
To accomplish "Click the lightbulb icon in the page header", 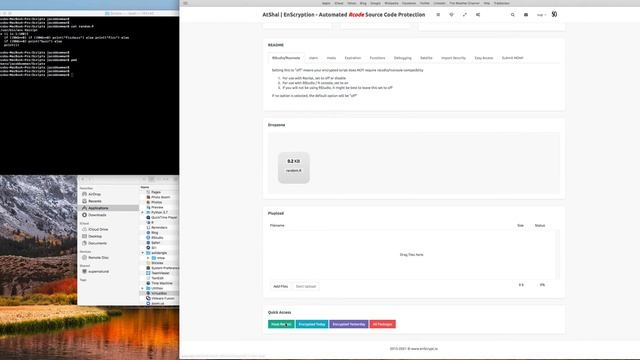I will (451, 15).
